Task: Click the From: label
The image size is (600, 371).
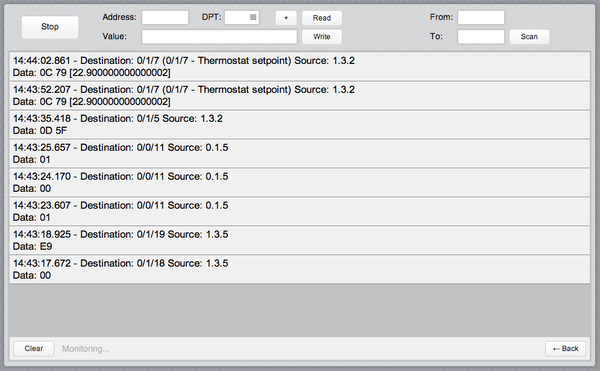Action: coord(441,17)
